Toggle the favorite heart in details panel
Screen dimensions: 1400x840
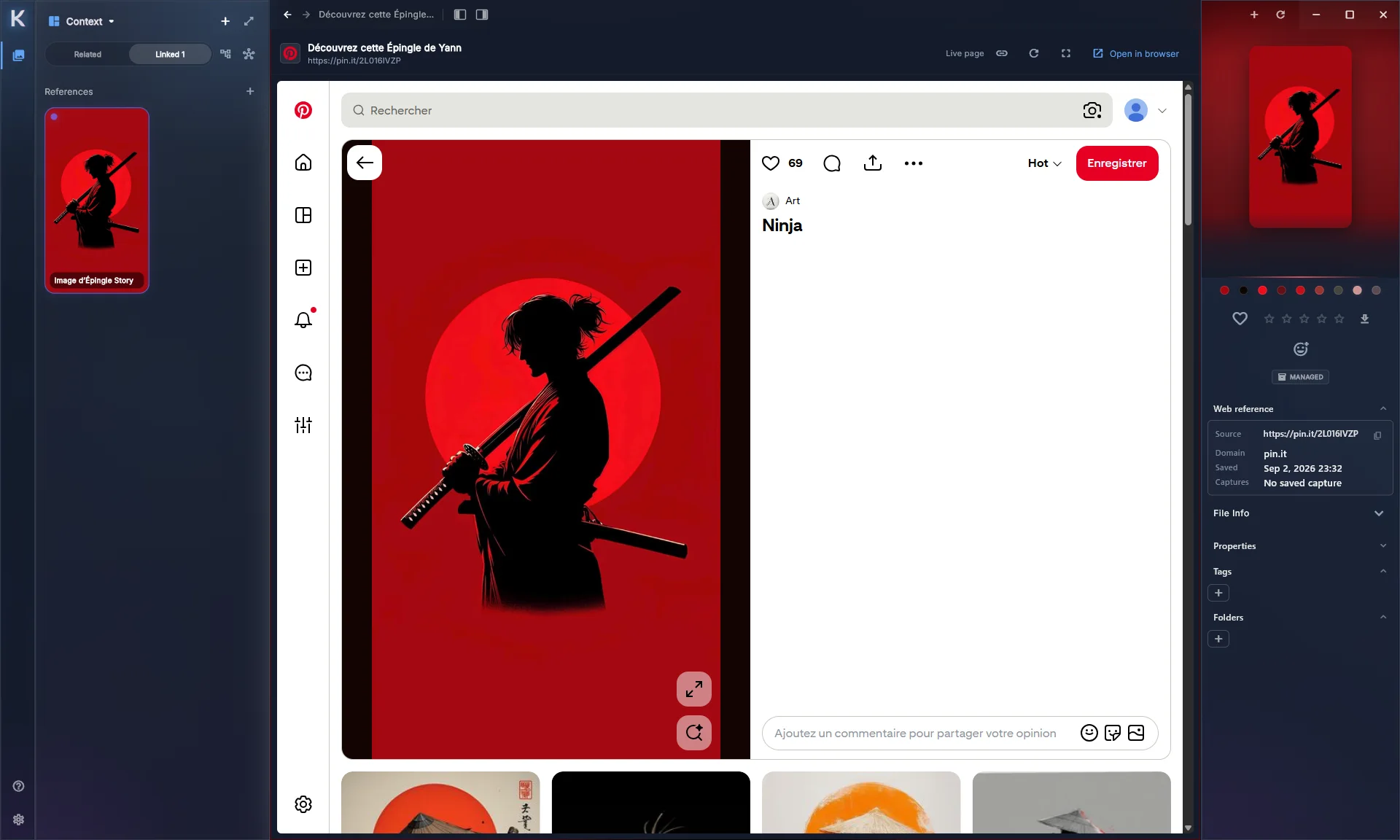point(1240,319)
